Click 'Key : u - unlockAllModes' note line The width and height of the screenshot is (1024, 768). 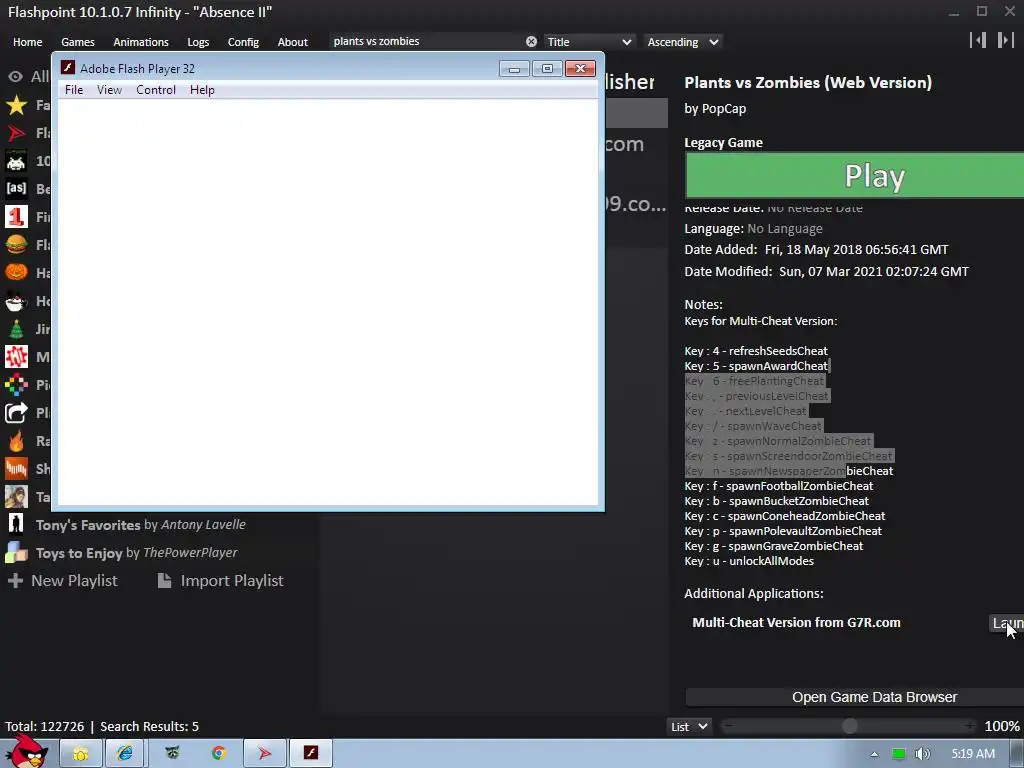click(x=749, y=561)
